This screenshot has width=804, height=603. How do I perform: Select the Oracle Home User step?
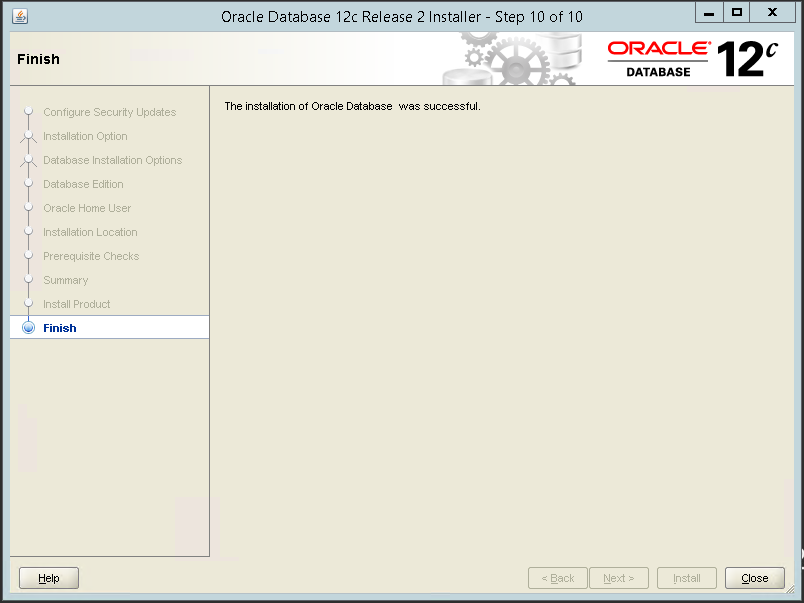click(87, 208)
